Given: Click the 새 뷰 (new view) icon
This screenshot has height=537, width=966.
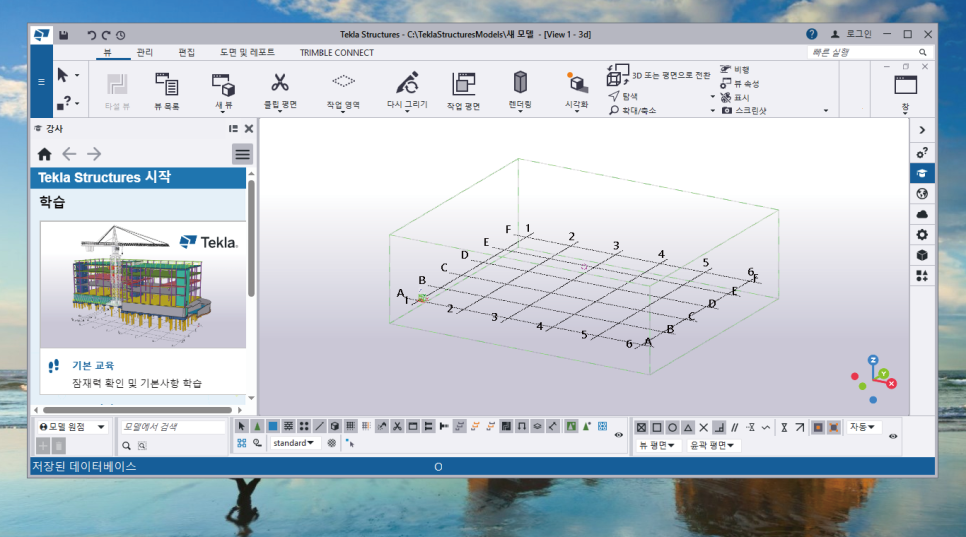Looking at the screenshot, I should (223, 84).
